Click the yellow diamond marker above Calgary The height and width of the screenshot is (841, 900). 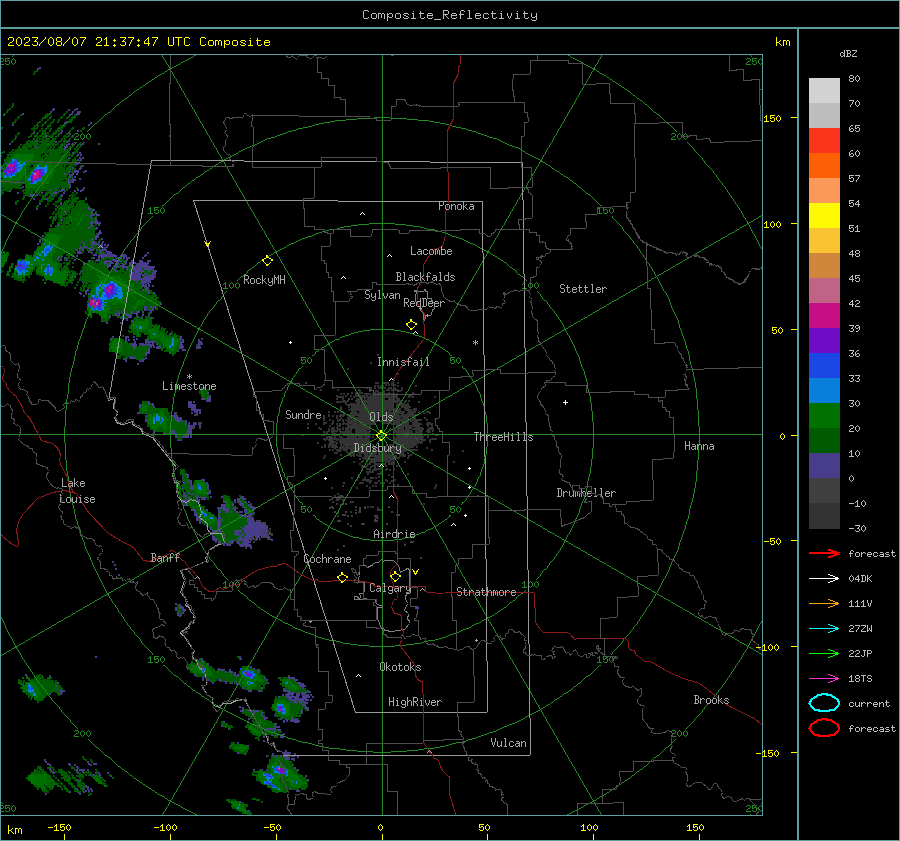[x=395, y=576]
